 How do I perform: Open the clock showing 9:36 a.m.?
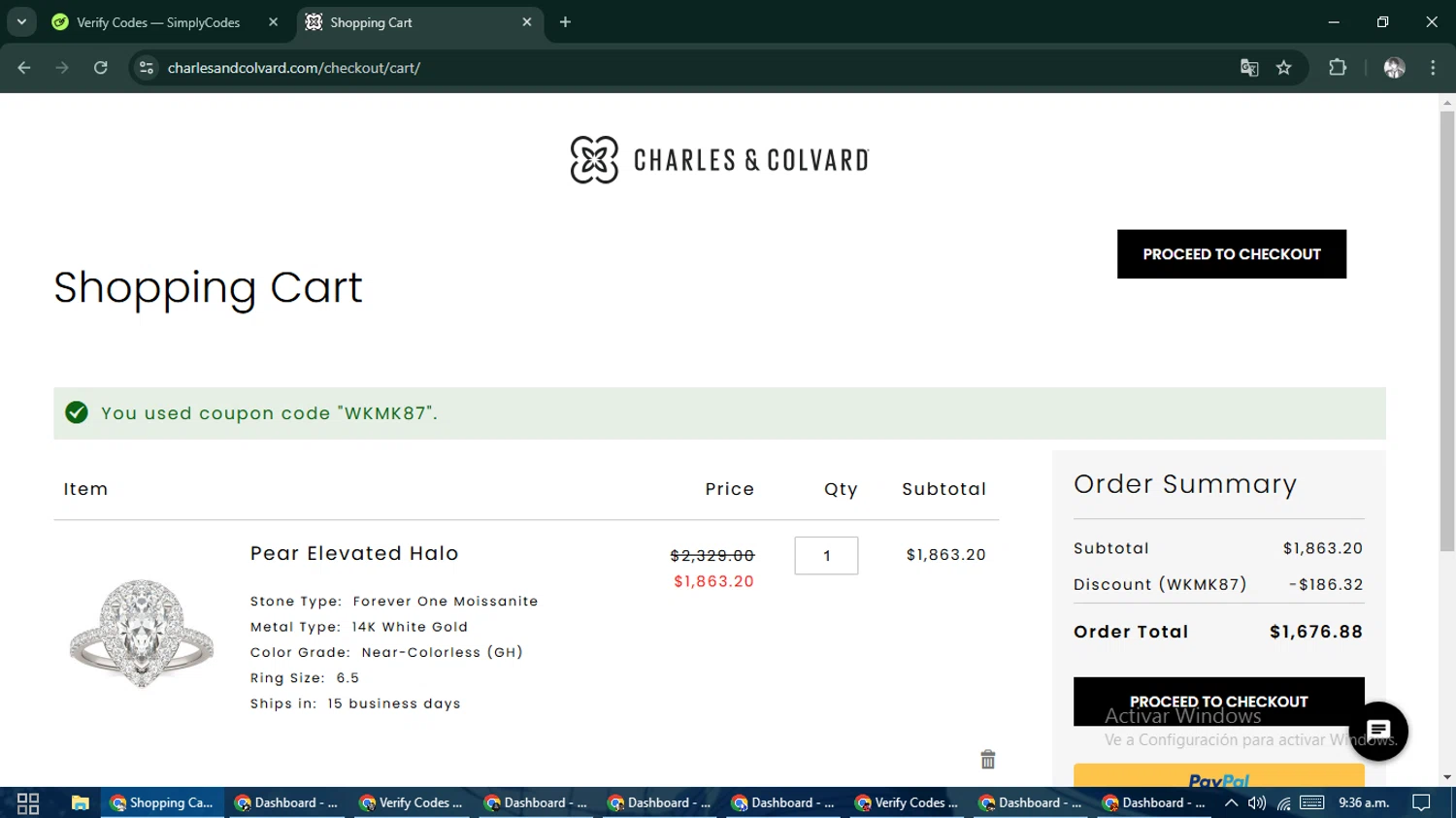1364,802
